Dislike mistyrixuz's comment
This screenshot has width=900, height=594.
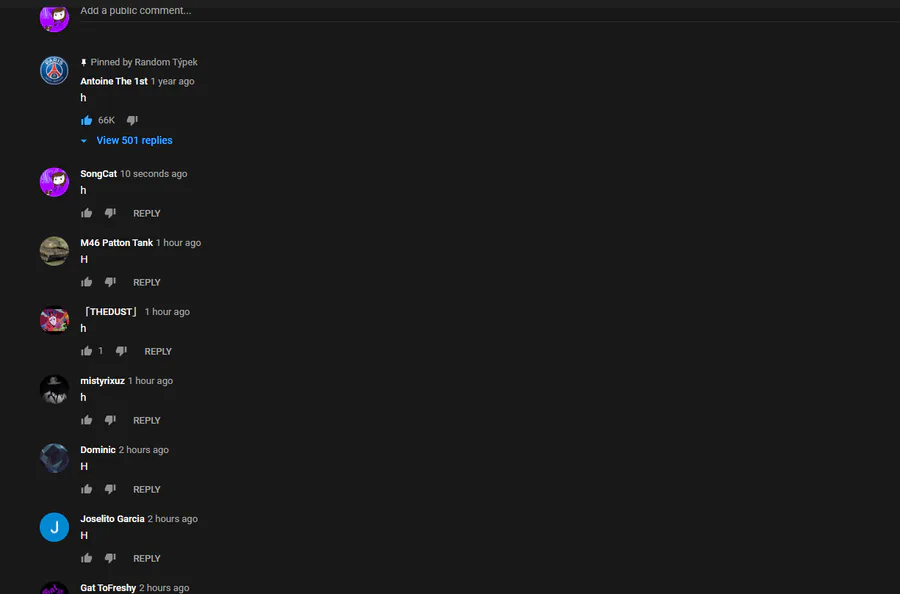tap(110, 421)
